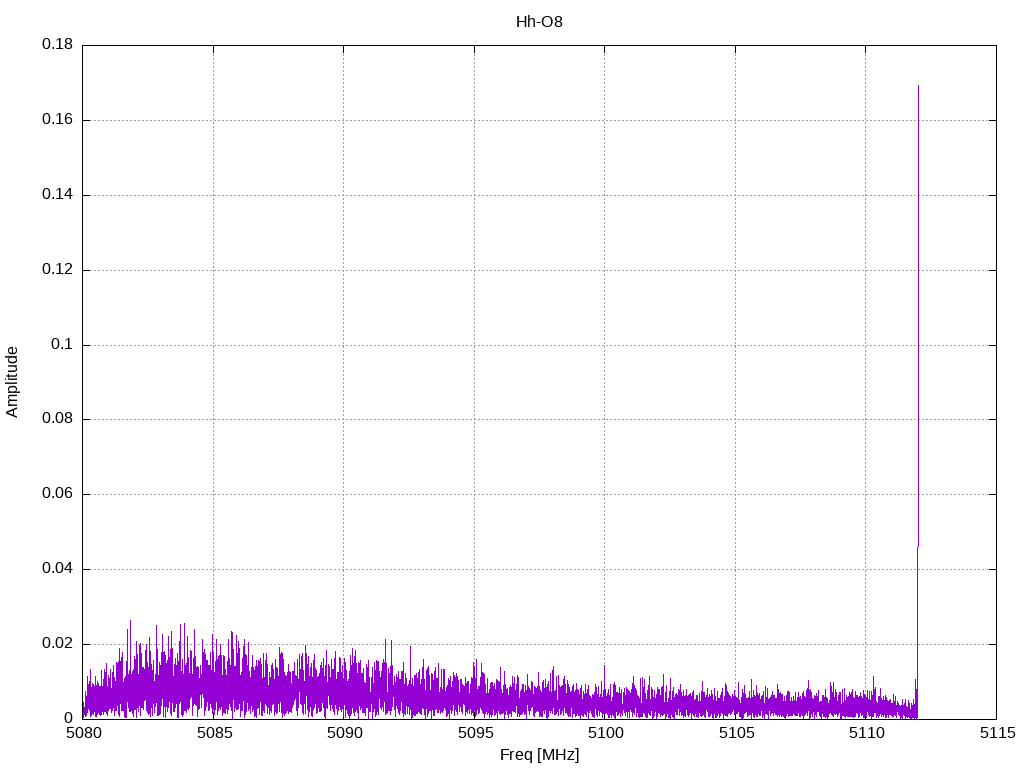Image resolution: width=1024 pixels, height=768 pixels.
Task: Click the 5080 x-axis tick label
Action: click(x=83, y=734)
